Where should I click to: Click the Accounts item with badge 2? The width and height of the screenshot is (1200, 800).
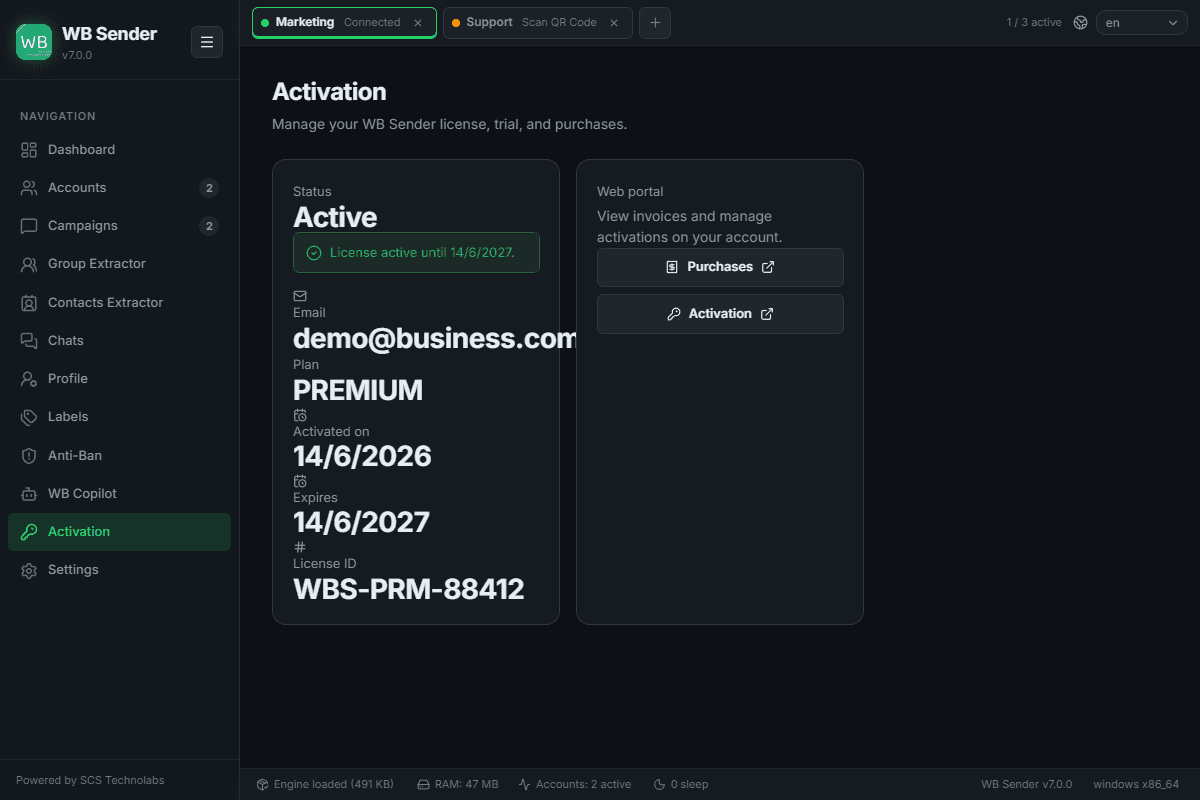pyautogui.click(x=119, y=188)
